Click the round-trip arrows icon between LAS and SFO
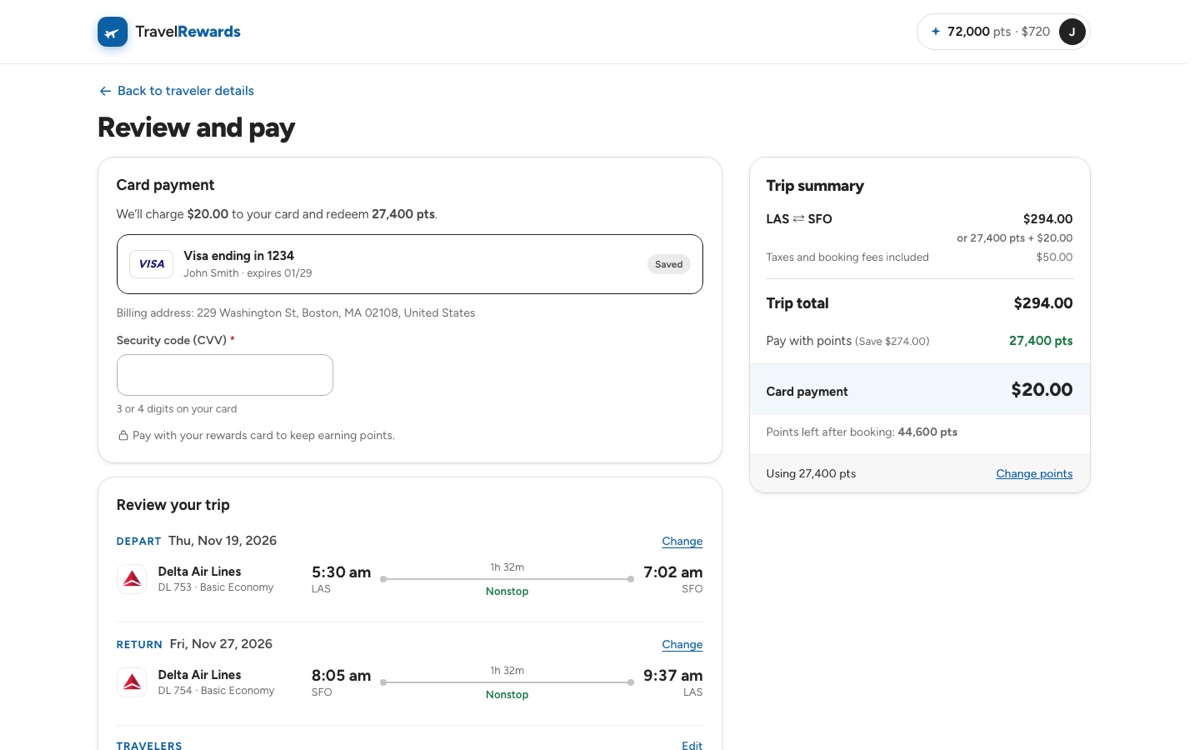1200x750 pixels. pyautogui.click(x=799, y=219)
